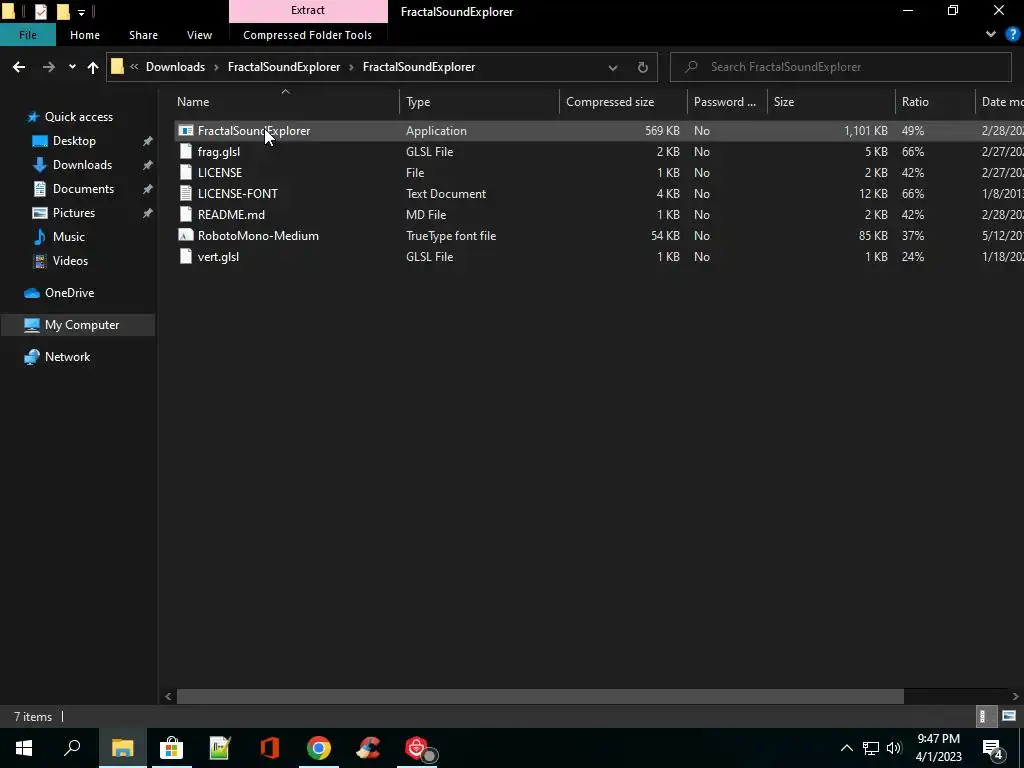The width and height of the screenshot is (1024, 768).
Task: Open the Quick Access Toolbar customize dropdown
Action: 81,12
